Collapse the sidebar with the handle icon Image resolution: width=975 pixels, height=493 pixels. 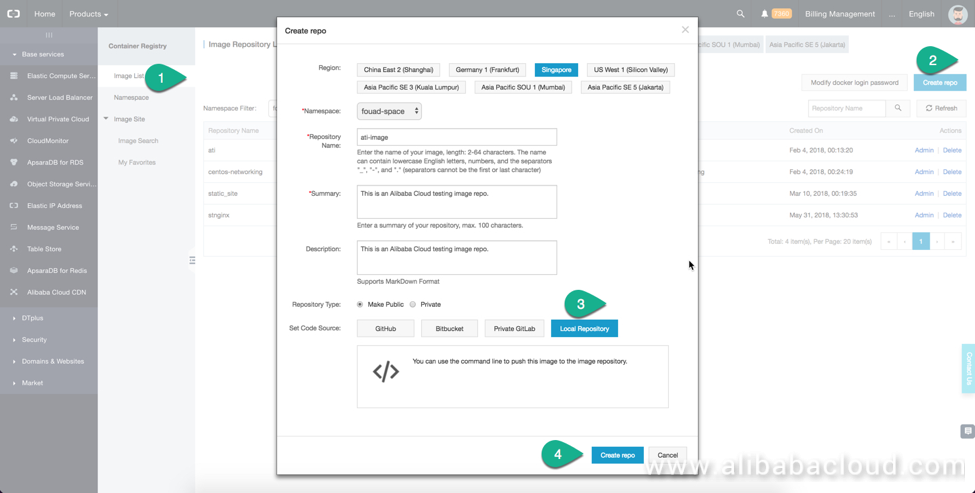[192, 260]
